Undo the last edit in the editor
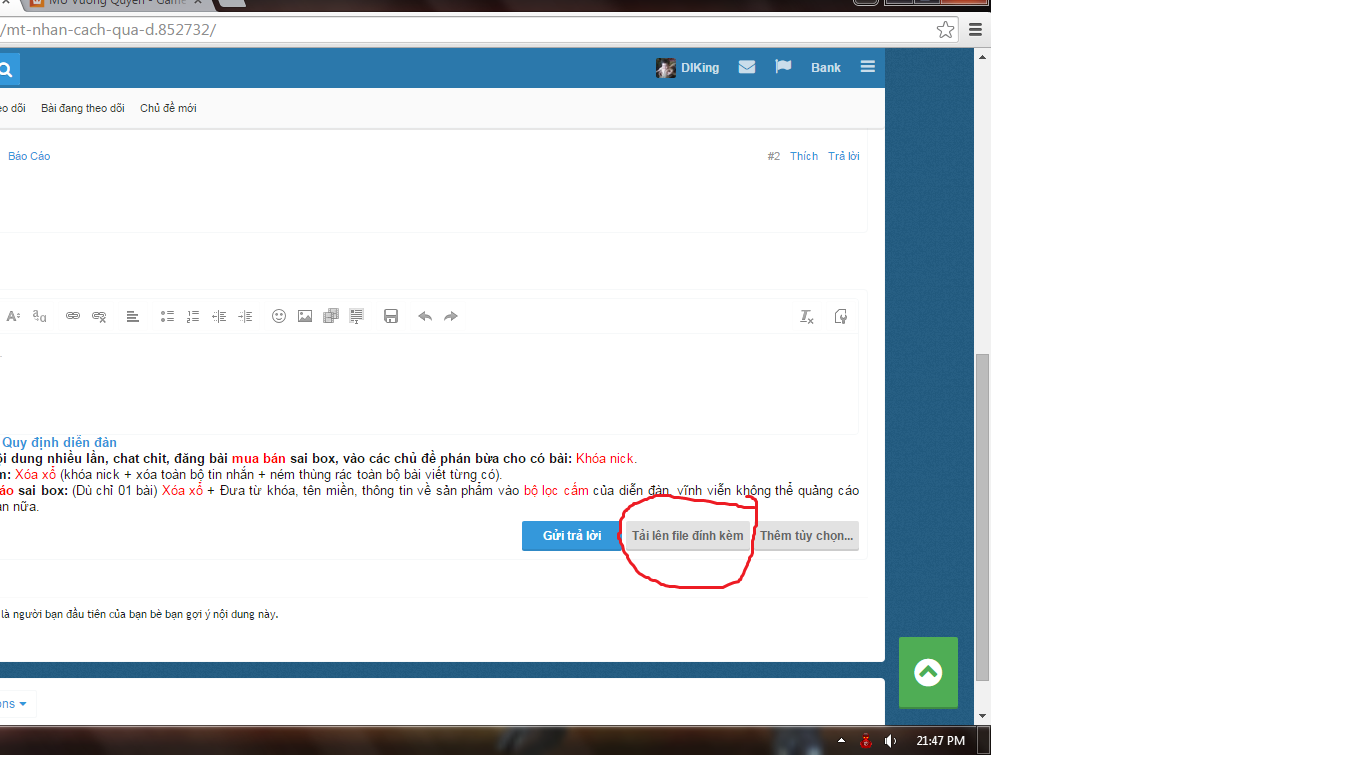Viewport: 1366px width, 768px height. pos(425,316)
